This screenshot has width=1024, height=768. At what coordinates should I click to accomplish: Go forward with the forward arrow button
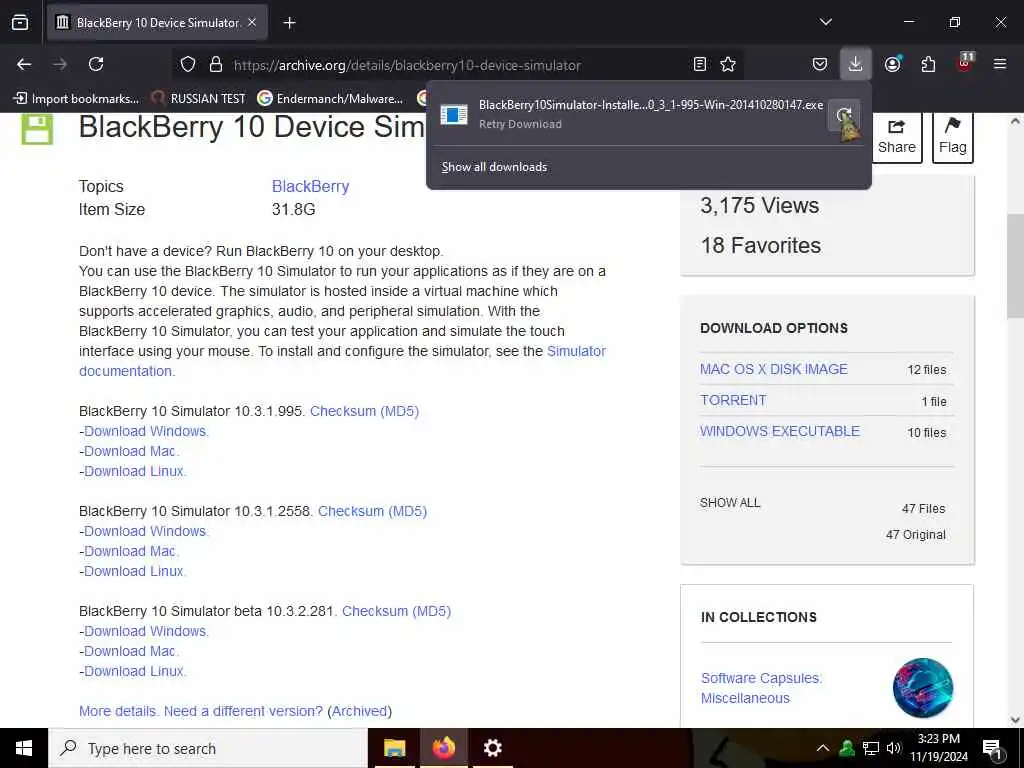(x=60, y=64)
